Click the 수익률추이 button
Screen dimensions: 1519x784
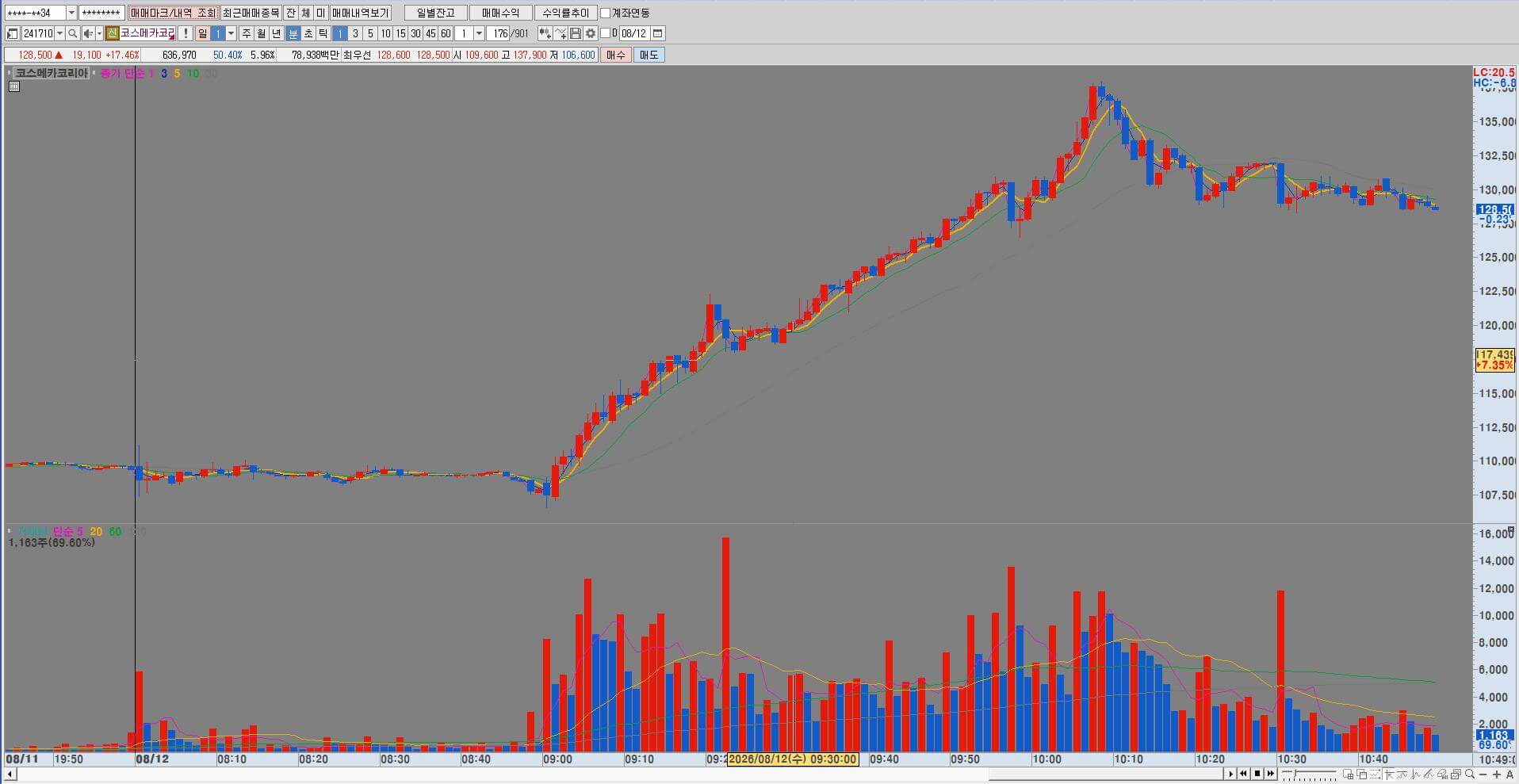565,13
